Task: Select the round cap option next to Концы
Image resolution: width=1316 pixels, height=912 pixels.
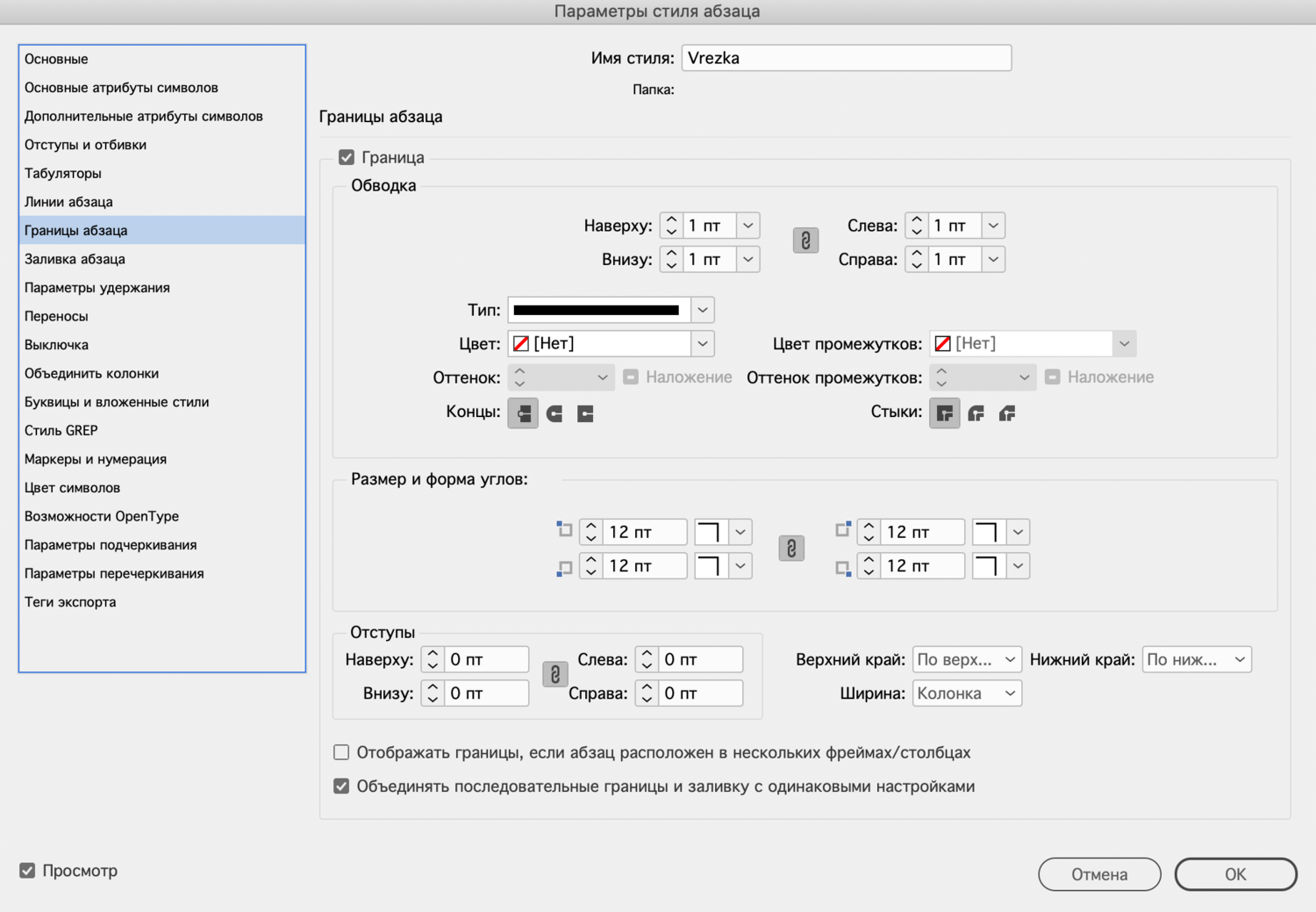Action: point(554,413)
